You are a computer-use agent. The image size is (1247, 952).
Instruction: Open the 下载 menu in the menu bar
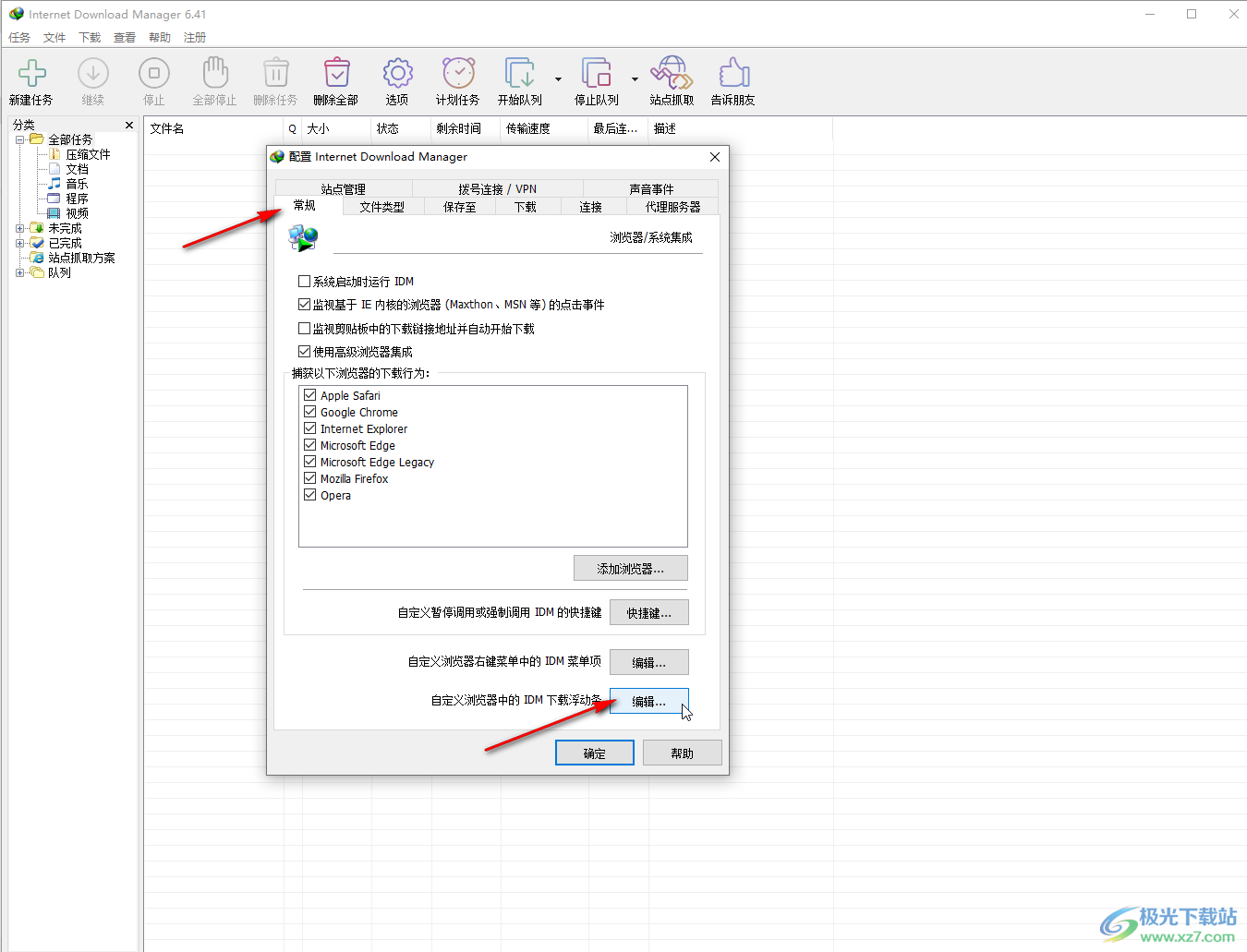(90, 38)
